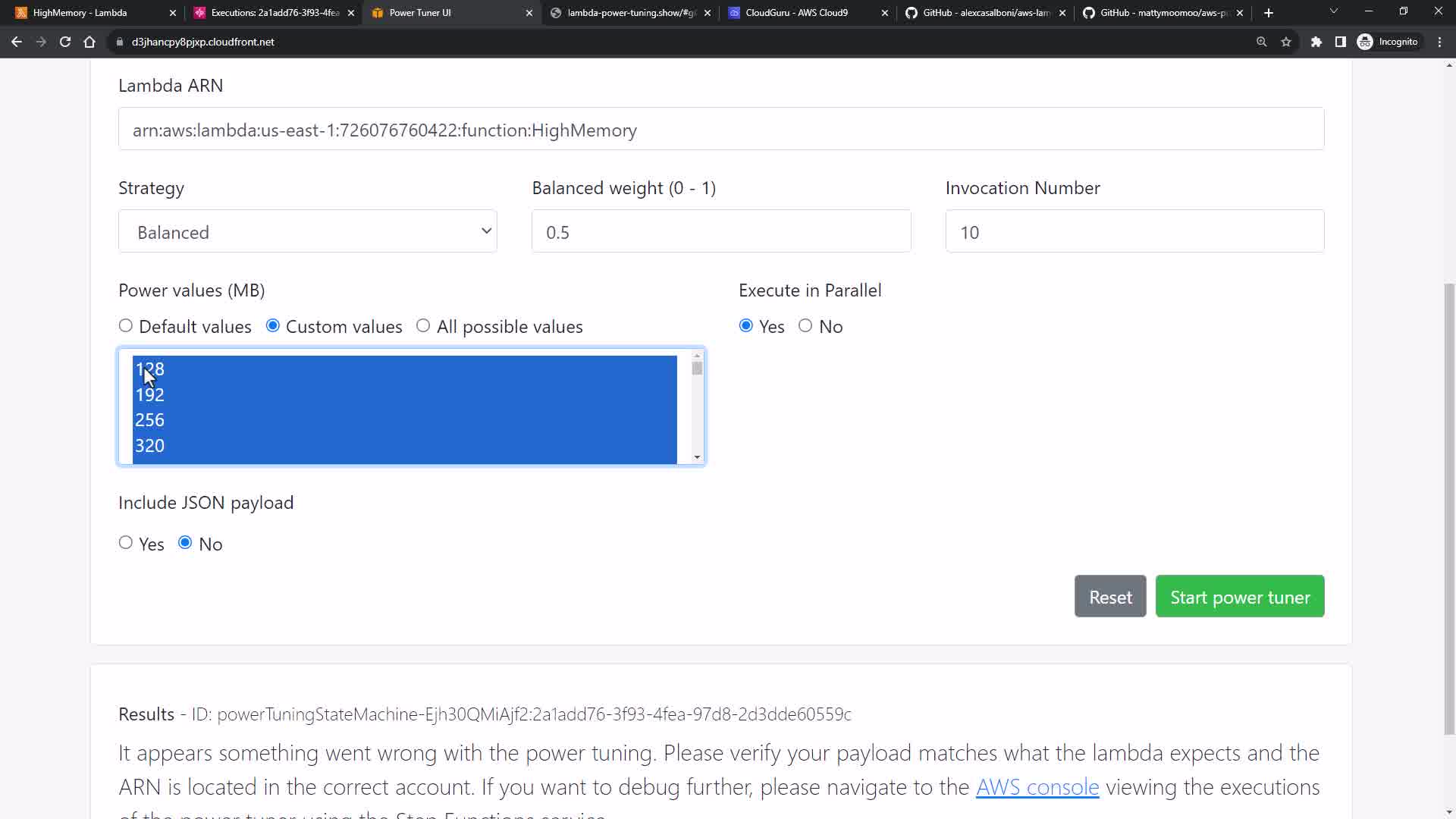Enable Include JSON payload Yes option
The image size is (1456, 819).
[126, 543]
